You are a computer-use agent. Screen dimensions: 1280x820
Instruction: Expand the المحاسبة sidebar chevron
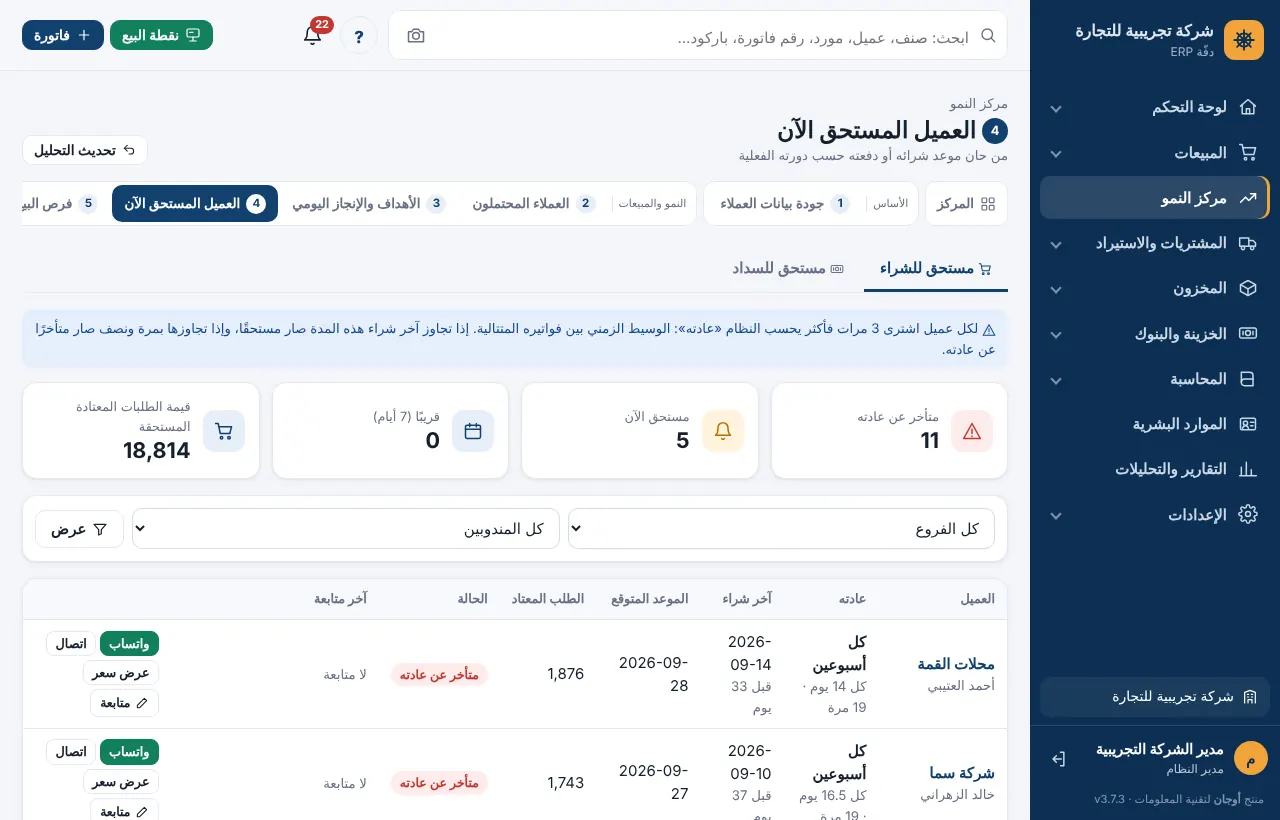[x=1056, y=379]
